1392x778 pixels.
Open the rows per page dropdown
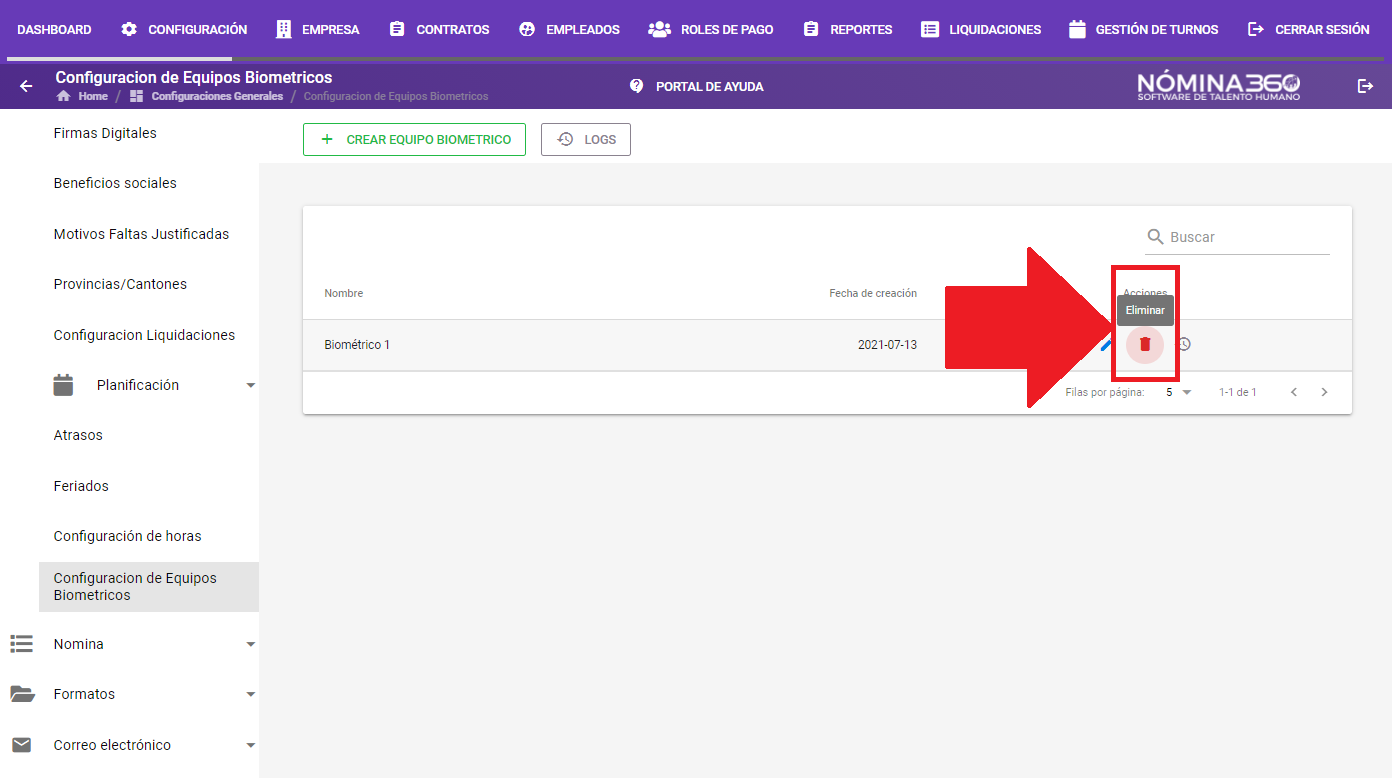[x=1179, y=392]
